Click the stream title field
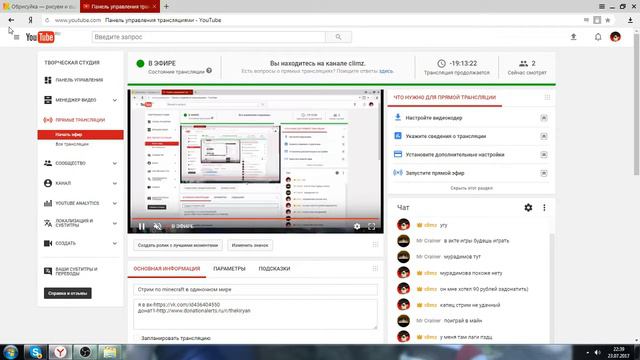 pos(256,289)
